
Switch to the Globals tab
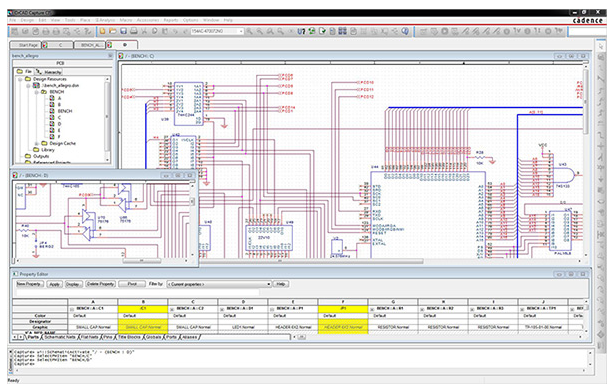(154, 337)
